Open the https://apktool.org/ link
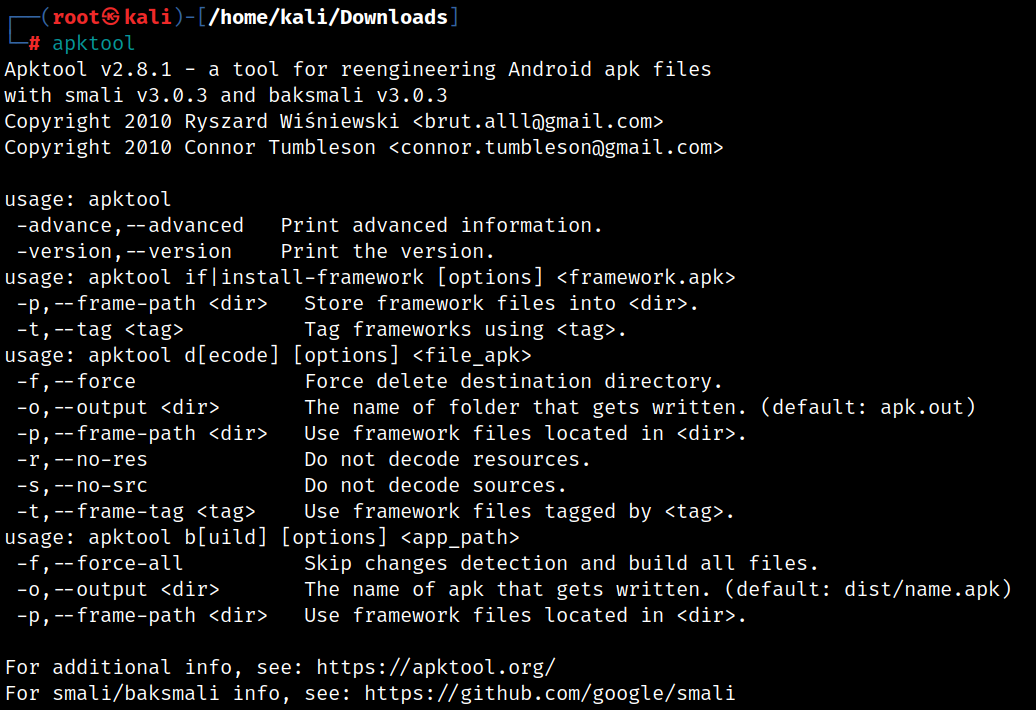The image size is (1036, 710). pos(436,667)
